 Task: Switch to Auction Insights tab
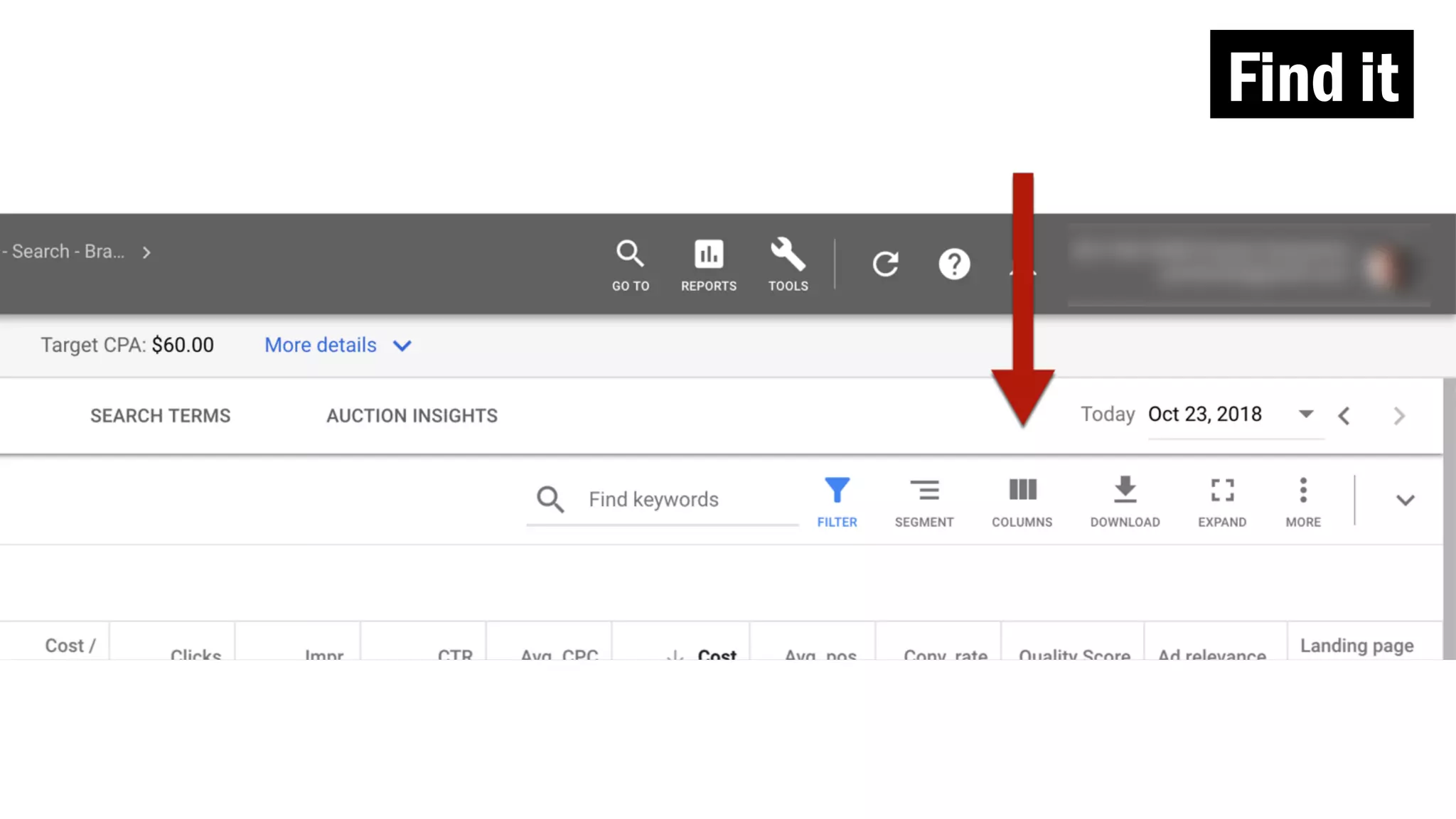pos(412,416)
